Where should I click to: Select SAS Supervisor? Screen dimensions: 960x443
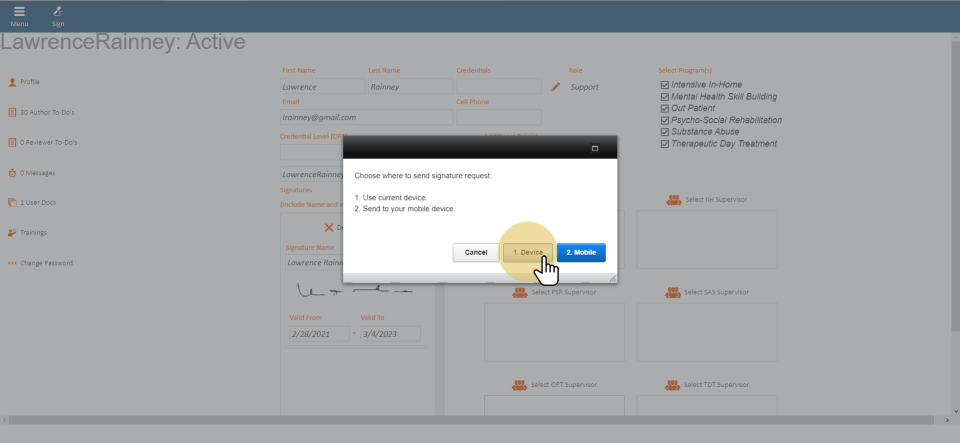point(706,292)
